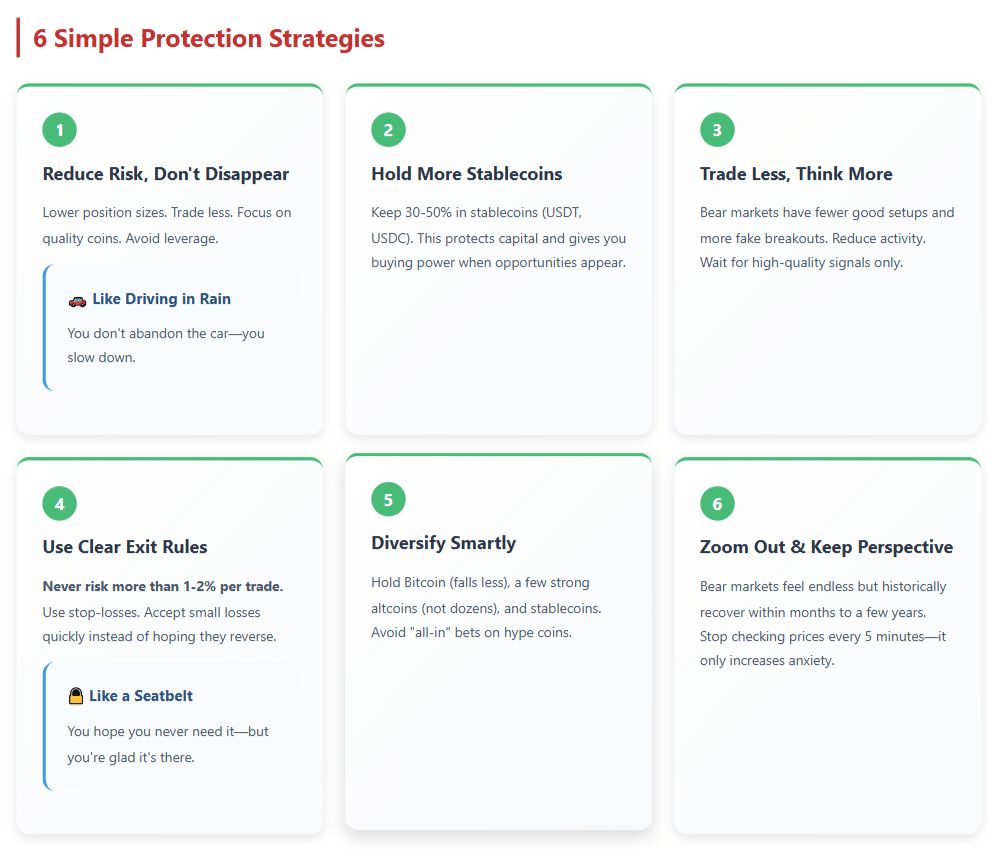998x849 pixels.
Task: Click the stablecoins description paragraph
Action: 498,238
